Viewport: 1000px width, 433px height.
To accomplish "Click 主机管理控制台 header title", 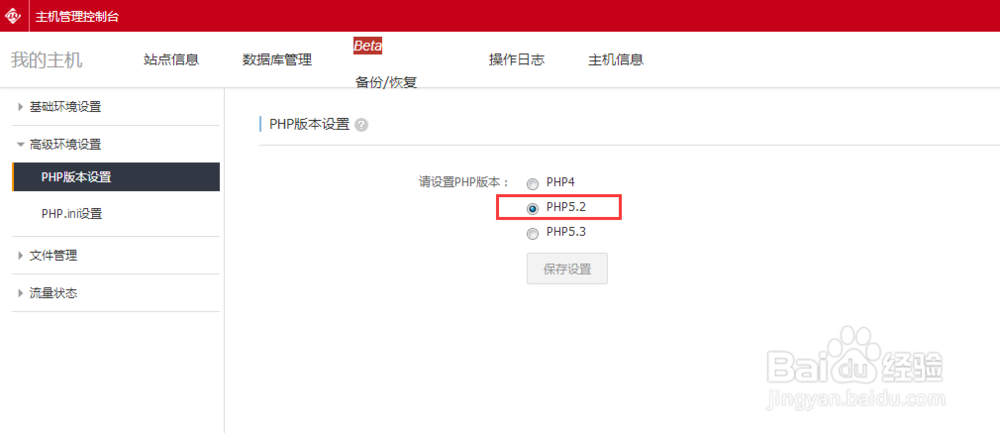I will pyautogui.click(x=77, y=17).
